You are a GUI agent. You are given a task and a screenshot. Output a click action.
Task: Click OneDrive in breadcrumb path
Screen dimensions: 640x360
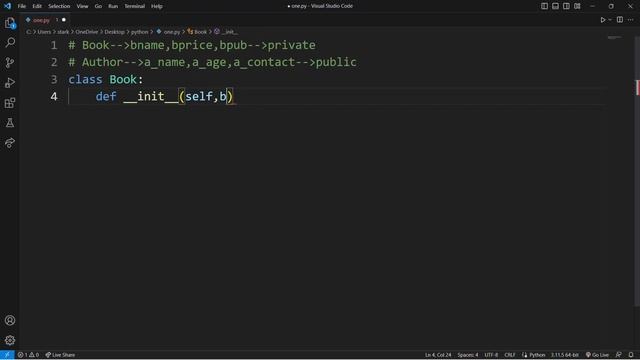point(87,31)
